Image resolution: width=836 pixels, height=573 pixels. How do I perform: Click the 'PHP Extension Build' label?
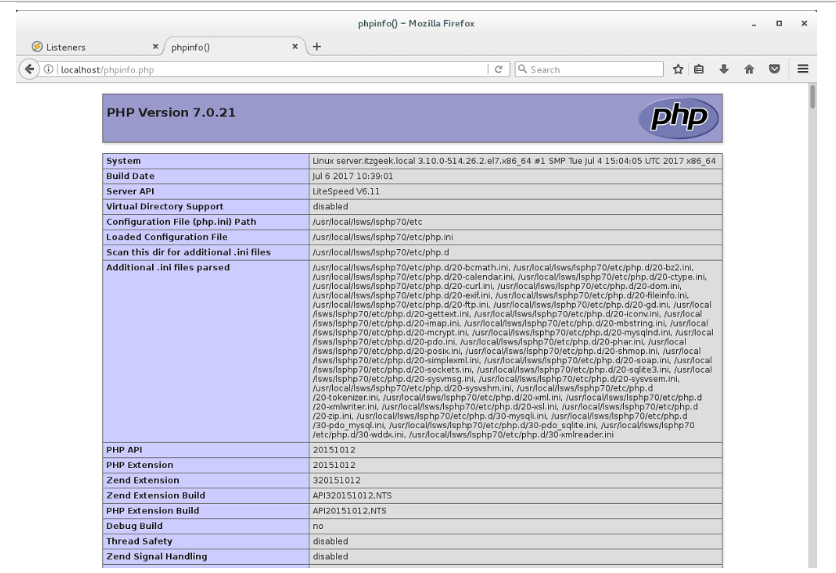[152, 511]
